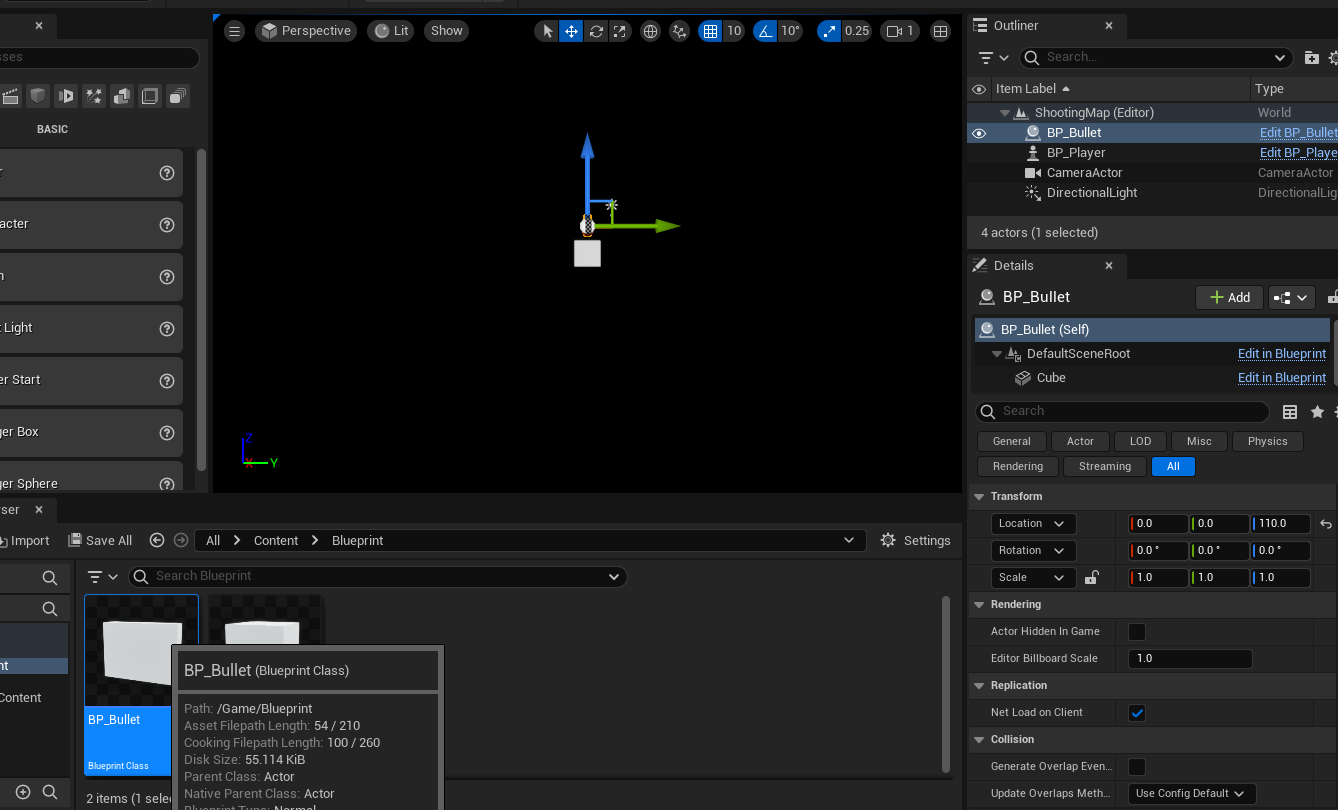The height and width of the screenshot is (810, 1338).
Task: Select the Physics filter tab
Action: [1268, 441]
